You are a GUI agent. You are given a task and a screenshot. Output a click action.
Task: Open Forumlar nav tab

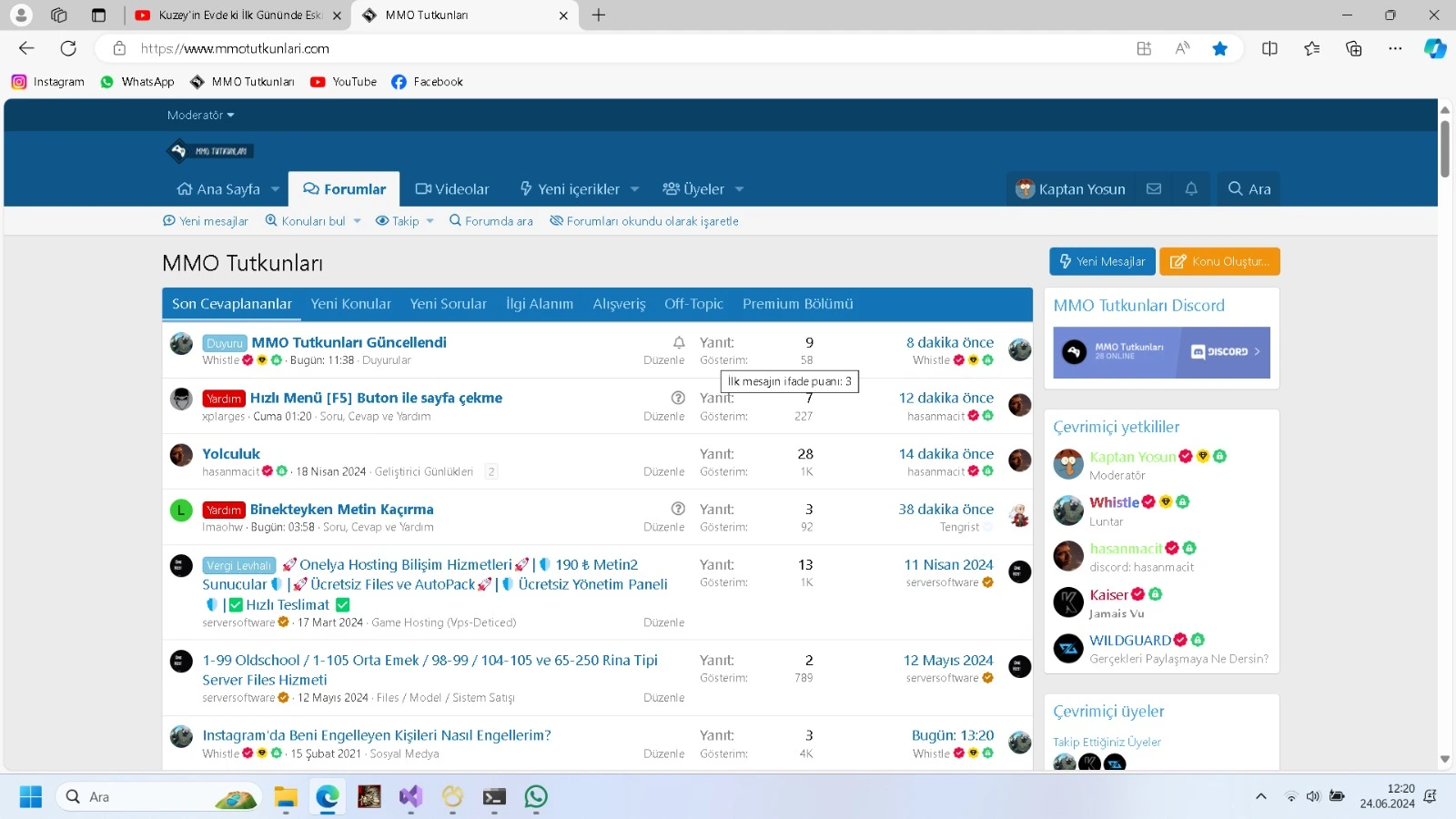coord(344,189)
